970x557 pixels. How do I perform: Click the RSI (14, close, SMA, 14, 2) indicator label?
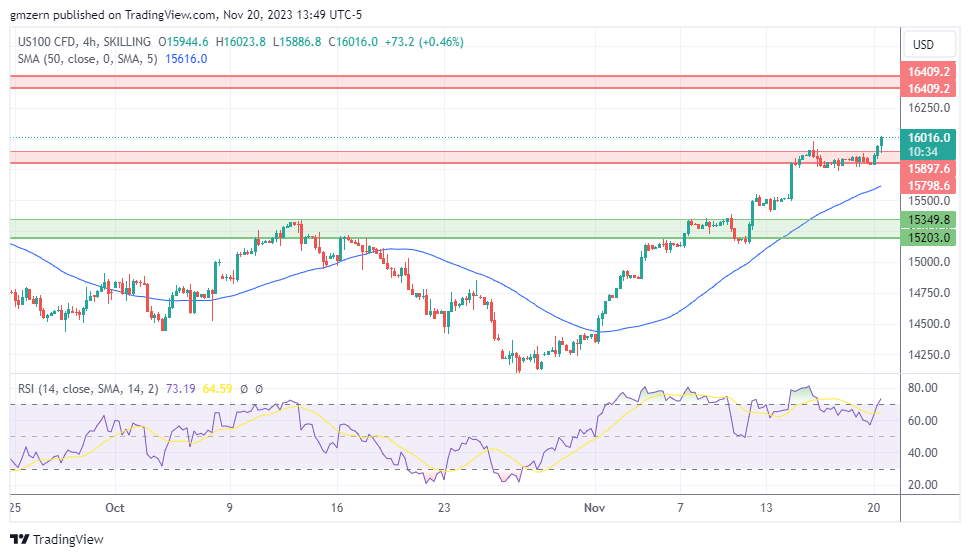point(88,389)
